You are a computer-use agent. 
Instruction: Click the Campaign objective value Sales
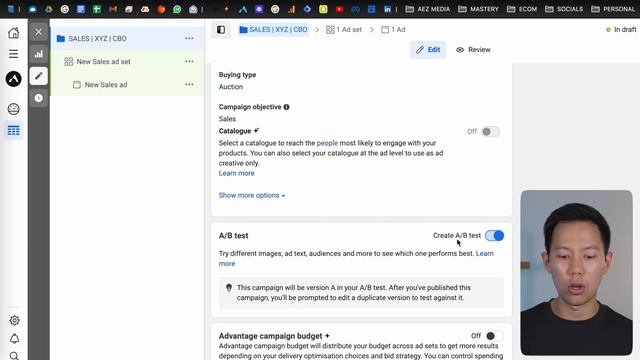tap(227, 119)
